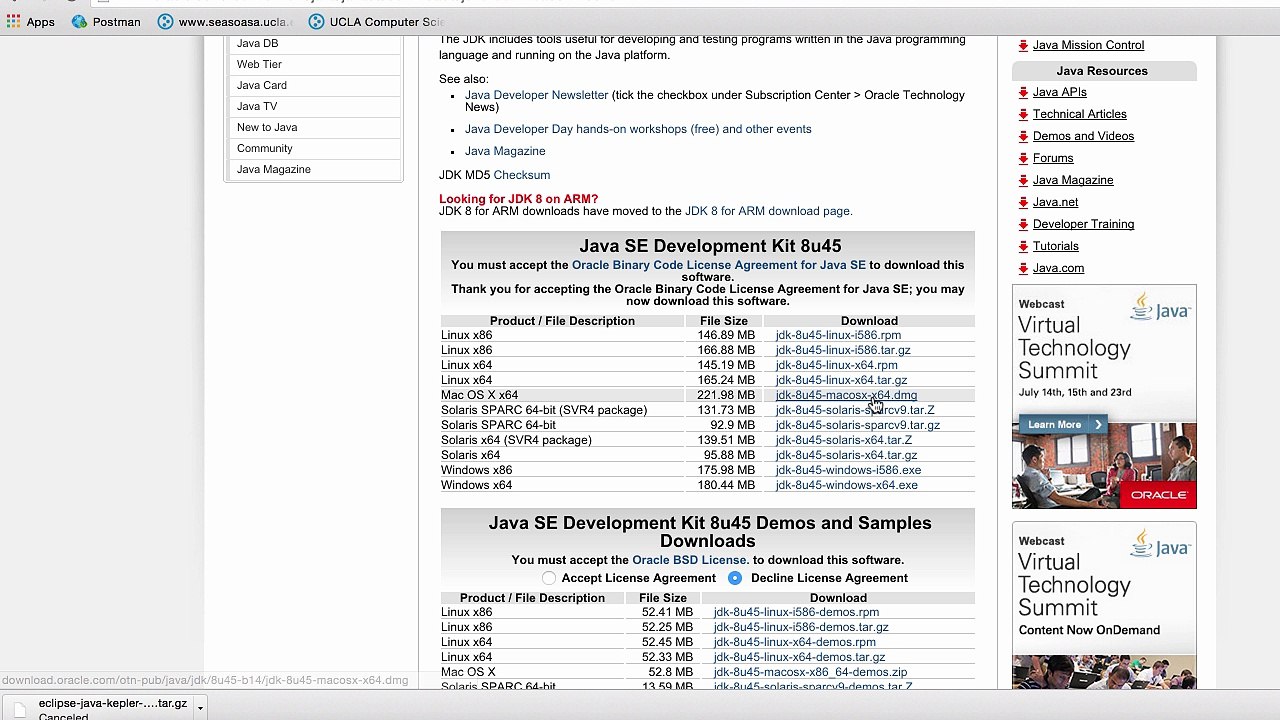Click the red arrow icon beside Developer Training
Screen dimensions: 1280x720
point(1023,225)
